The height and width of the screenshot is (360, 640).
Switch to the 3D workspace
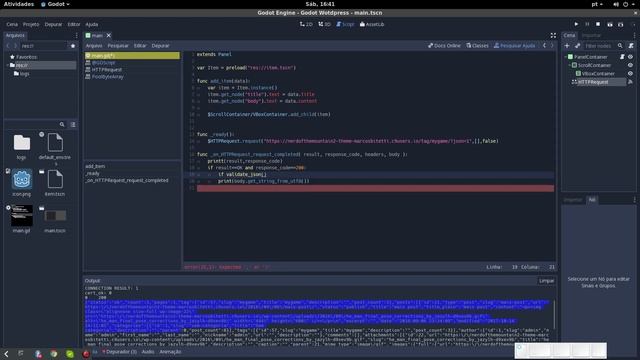point(324,24)
